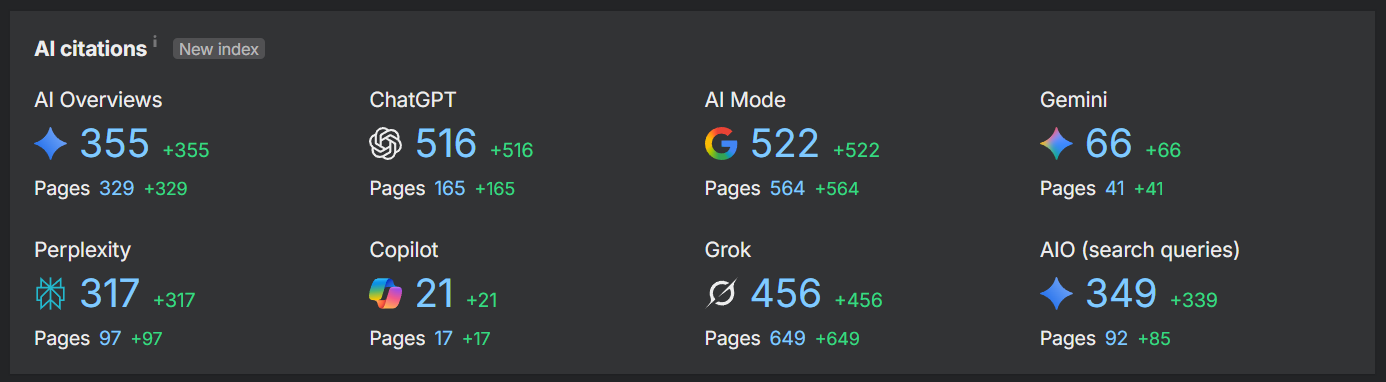
Task: Click the Grok label
Action: point(728,250)
